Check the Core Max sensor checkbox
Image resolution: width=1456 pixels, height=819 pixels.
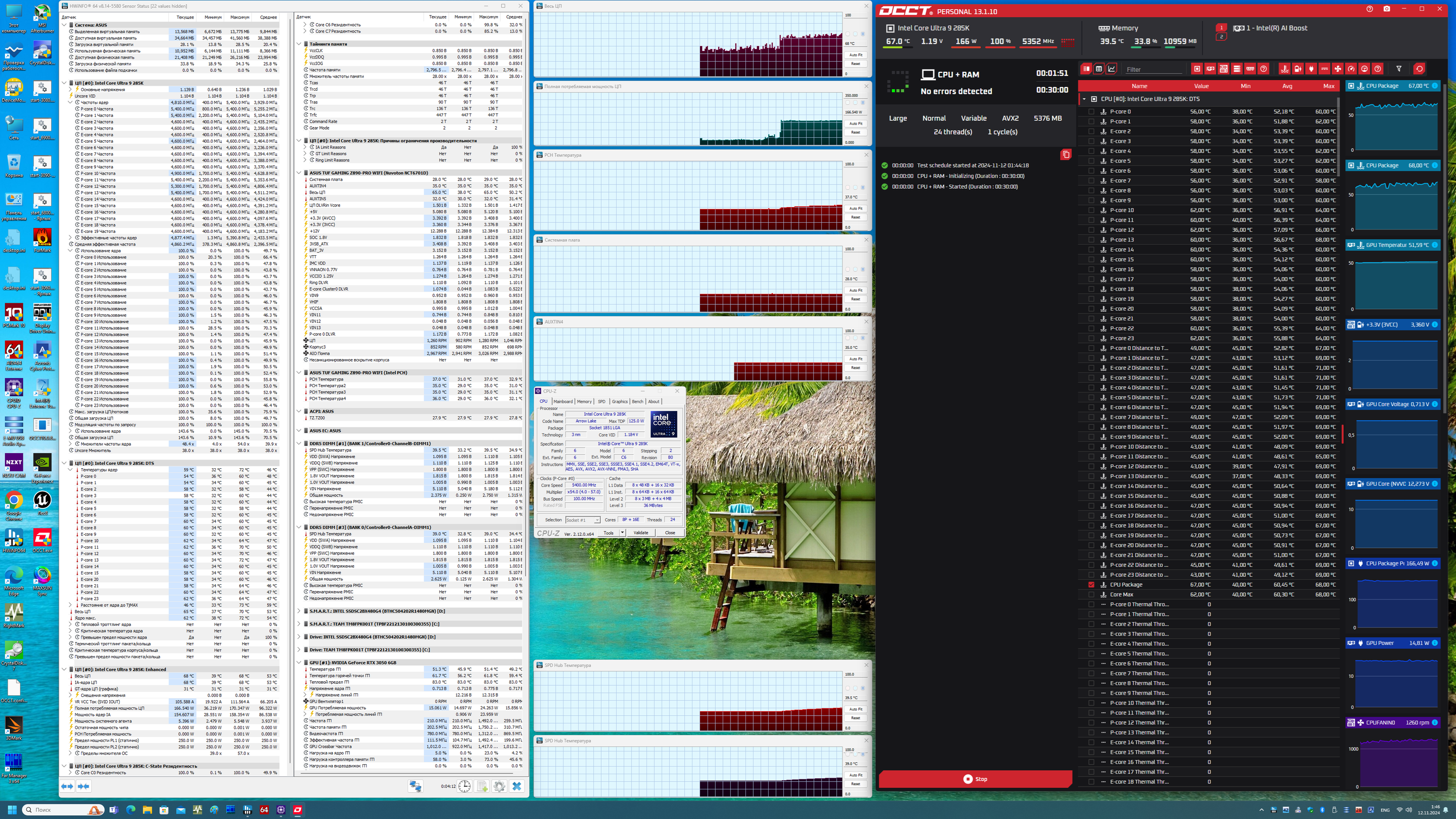pyautogui.click(x=1092, y=595)
